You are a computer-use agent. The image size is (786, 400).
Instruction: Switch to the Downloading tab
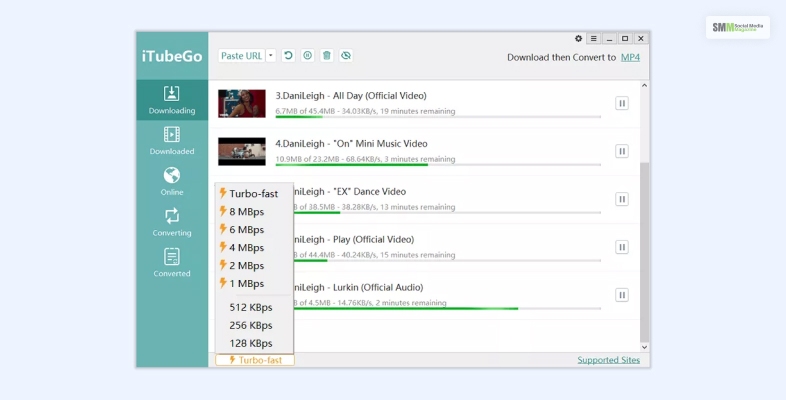coord(172,100)
